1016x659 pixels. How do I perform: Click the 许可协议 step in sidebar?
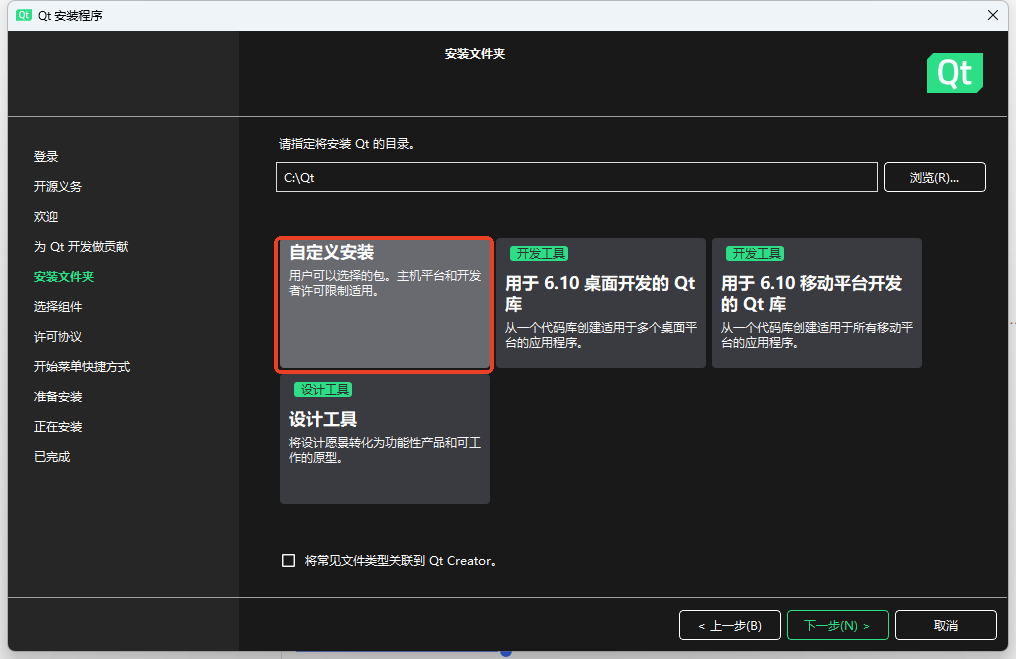[58, 336]
